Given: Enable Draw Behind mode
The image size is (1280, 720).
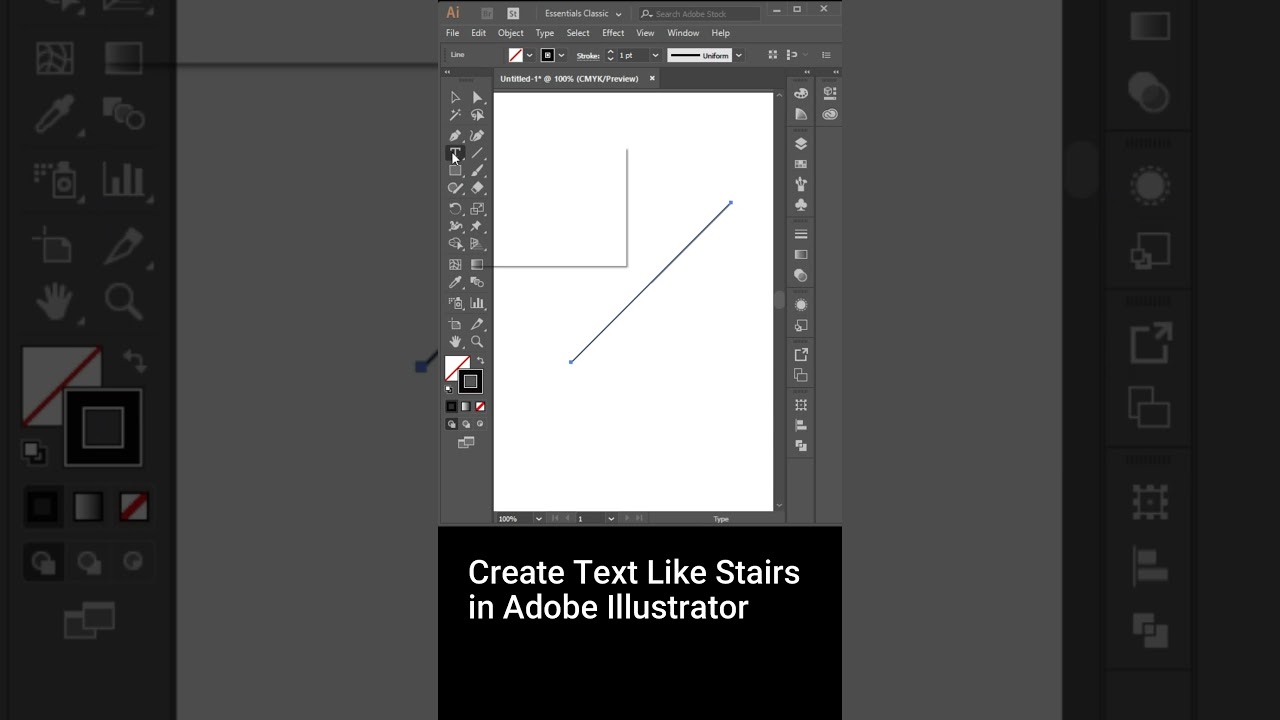Looking at the screenshot, I should pos(465,424).
